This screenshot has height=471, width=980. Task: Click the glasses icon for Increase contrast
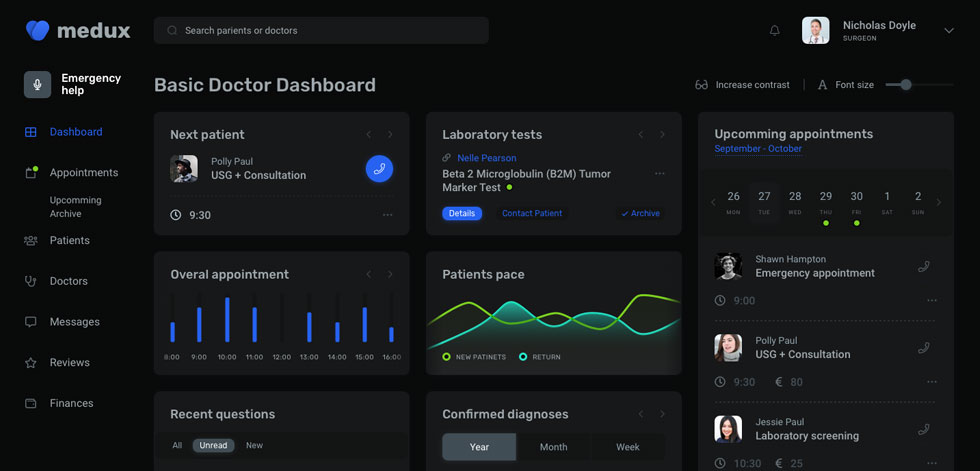(x=701, y=85)
